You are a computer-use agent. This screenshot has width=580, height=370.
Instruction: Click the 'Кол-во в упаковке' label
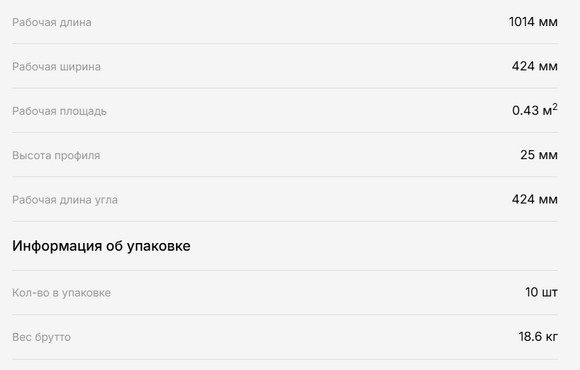[x=61, y=293]
